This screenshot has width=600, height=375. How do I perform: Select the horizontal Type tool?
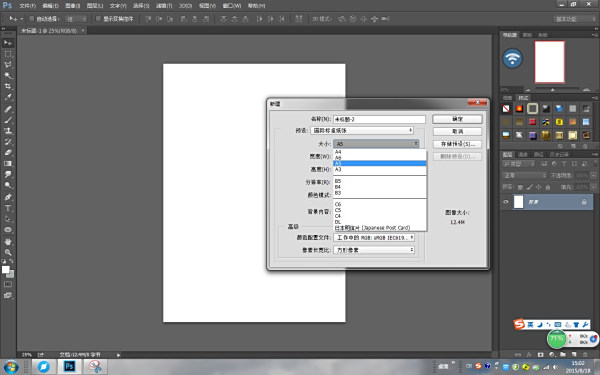8,208
